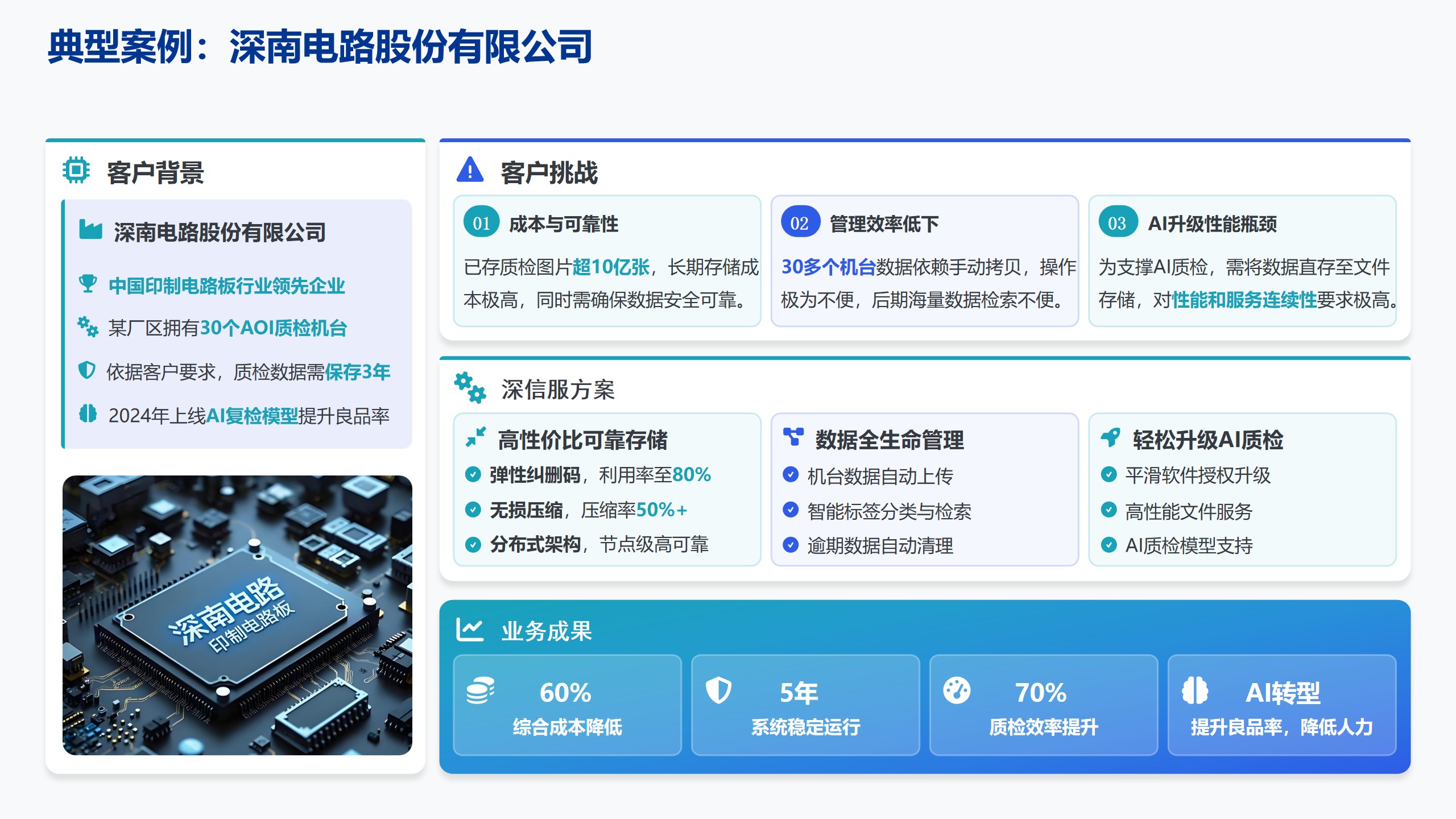The width and height of the screenshot is (1456, 819).
Task: Click the 深信服方案 heading
Action: (558, 390)
